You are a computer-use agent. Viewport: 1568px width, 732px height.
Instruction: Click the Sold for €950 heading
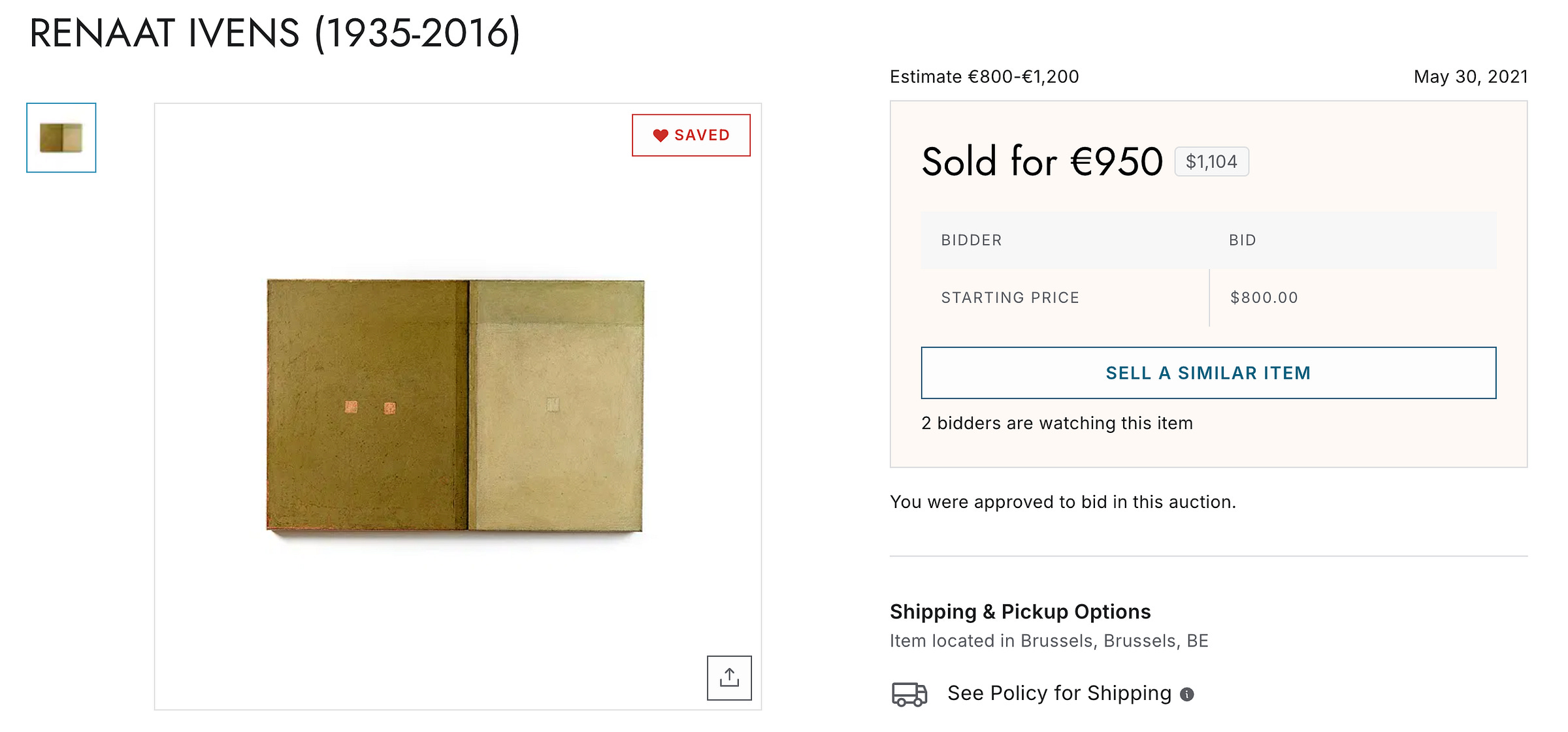click(1042, 161)
